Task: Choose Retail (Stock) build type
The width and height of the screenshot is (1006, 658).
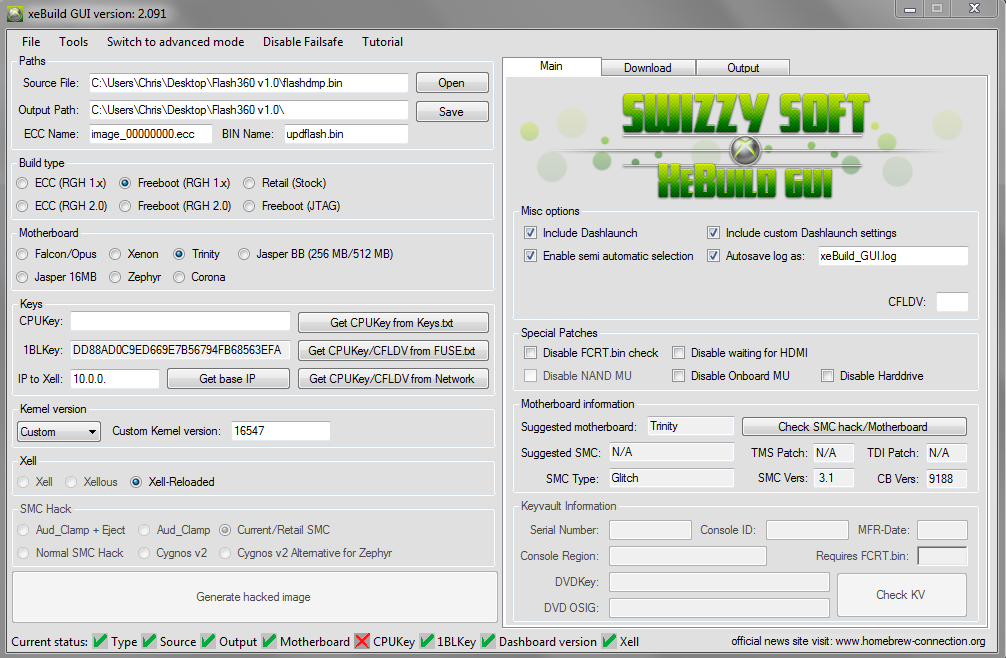Action: [285, 183]
